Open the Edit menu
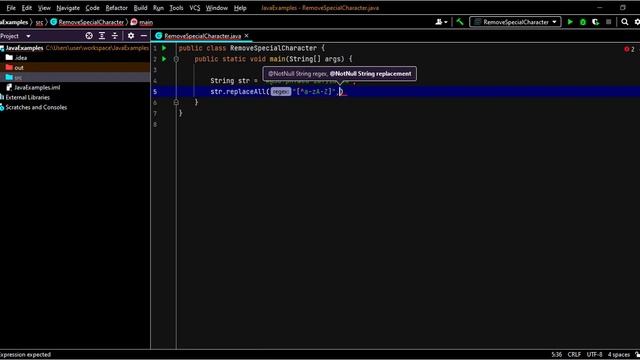 [x=27, y=8]
